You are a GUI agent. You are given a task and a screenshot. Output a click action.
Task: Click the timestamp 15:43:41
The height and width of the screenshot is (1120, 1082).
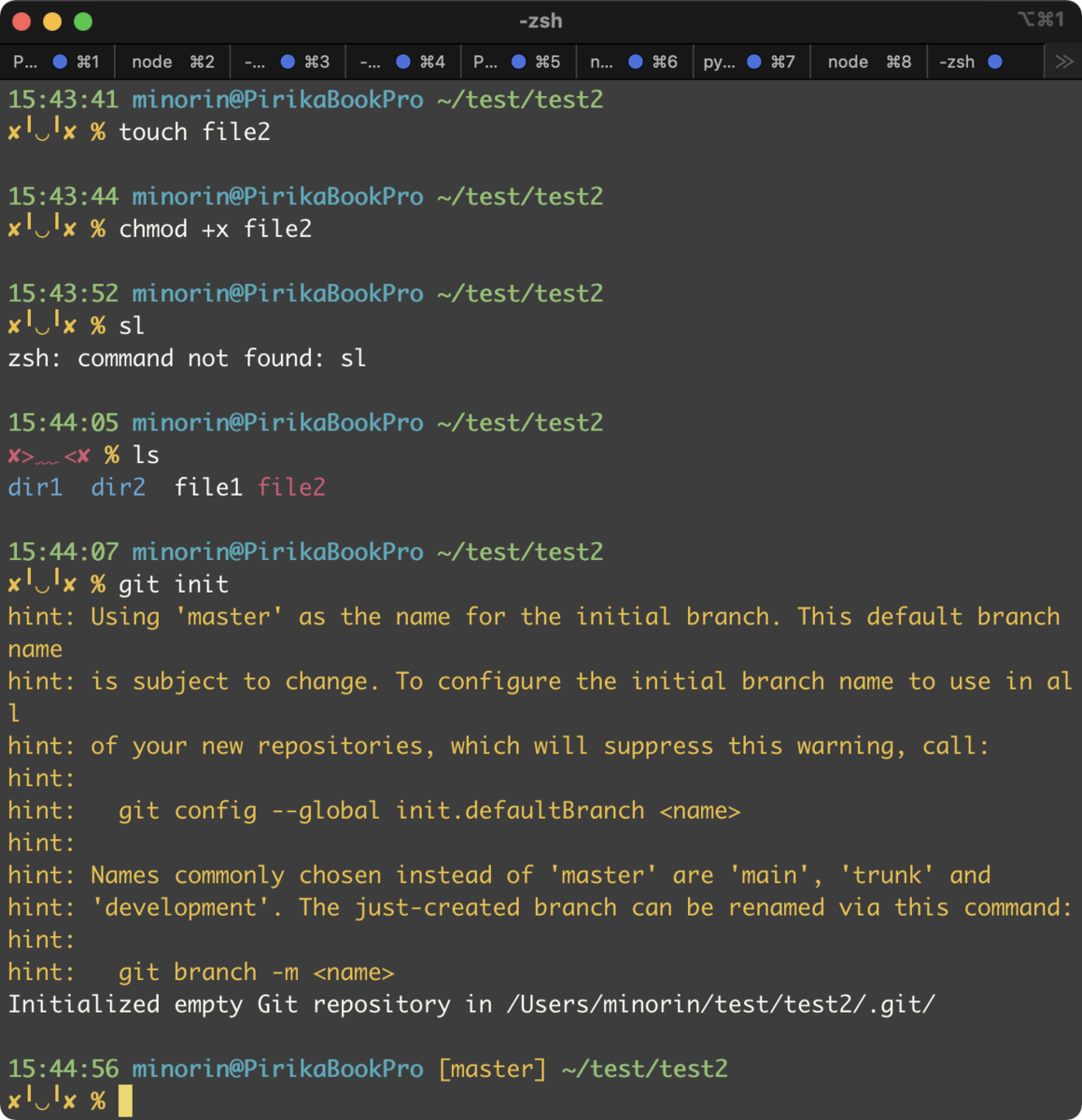pos(63,99)
